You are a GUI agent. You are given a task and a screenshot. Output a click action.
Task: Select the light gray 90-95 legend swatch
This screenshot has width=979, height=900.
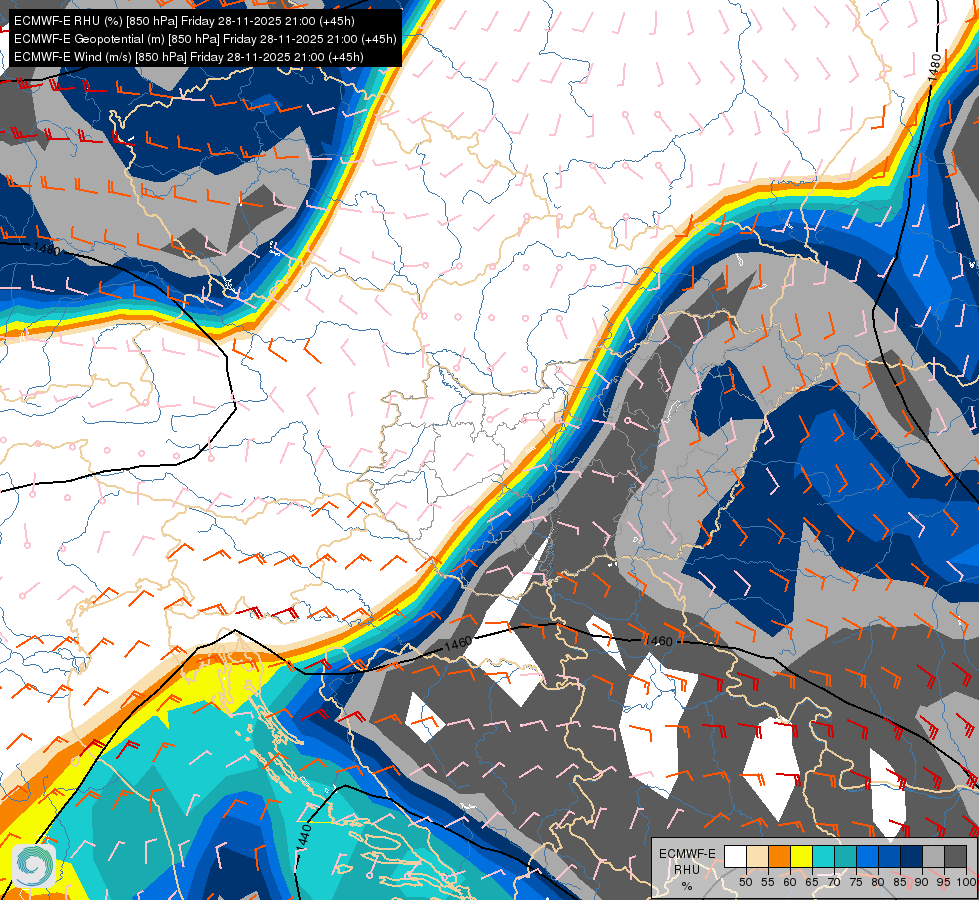pyautogui.click(x=933, y=857)
